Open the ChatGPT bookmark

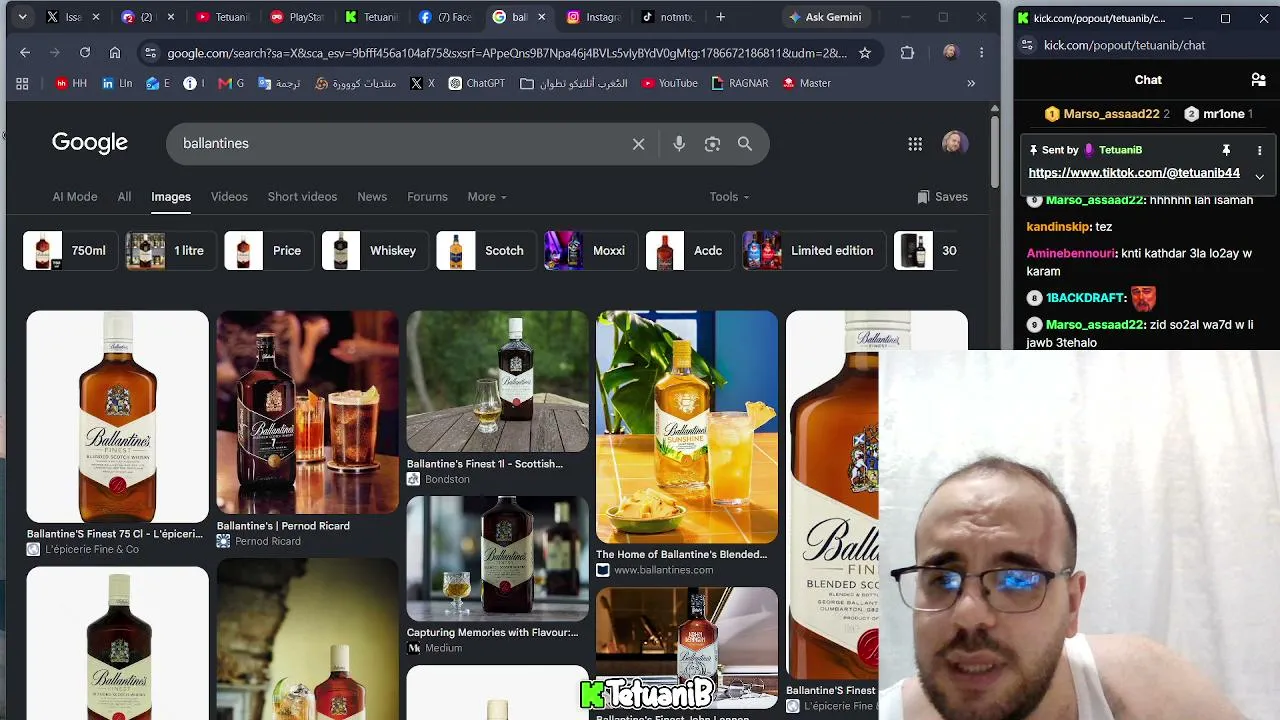click(x=476, y=83)
